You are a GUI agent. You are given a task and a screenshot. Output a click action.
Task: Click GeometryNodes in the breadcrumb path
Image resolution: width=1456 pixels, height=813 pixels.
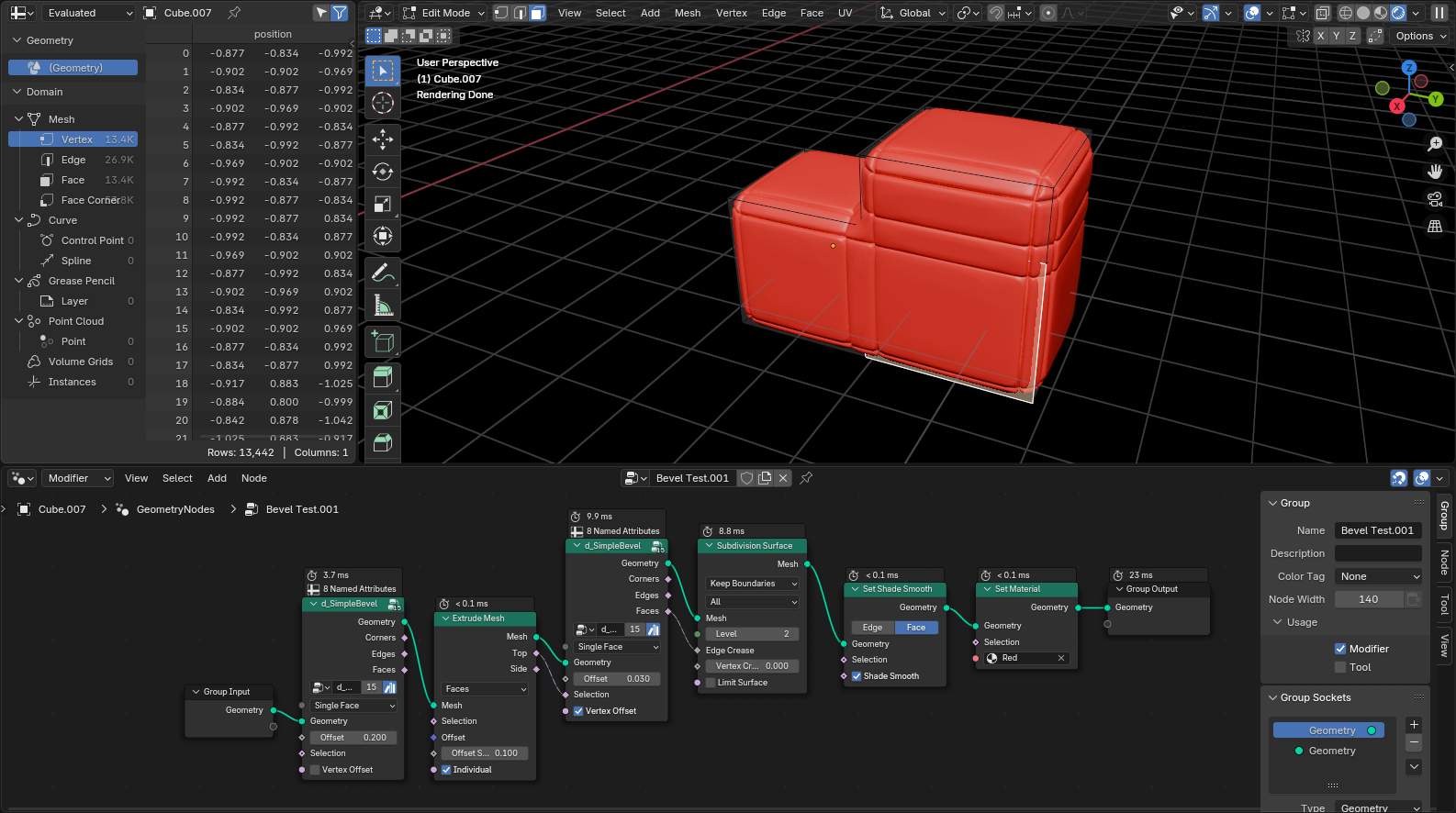175,509
